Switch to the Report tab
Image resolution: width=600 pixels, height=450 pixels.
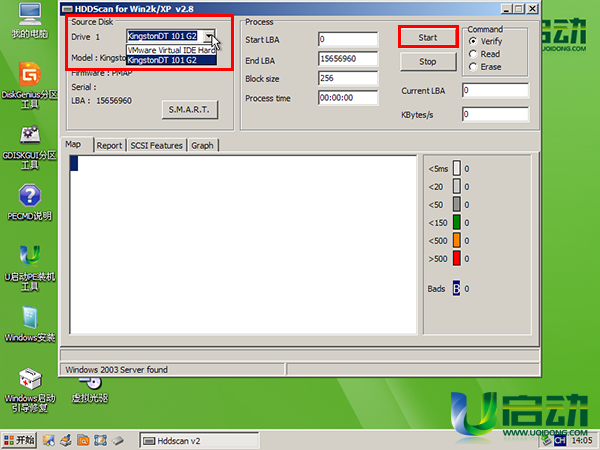coord(109,145)
